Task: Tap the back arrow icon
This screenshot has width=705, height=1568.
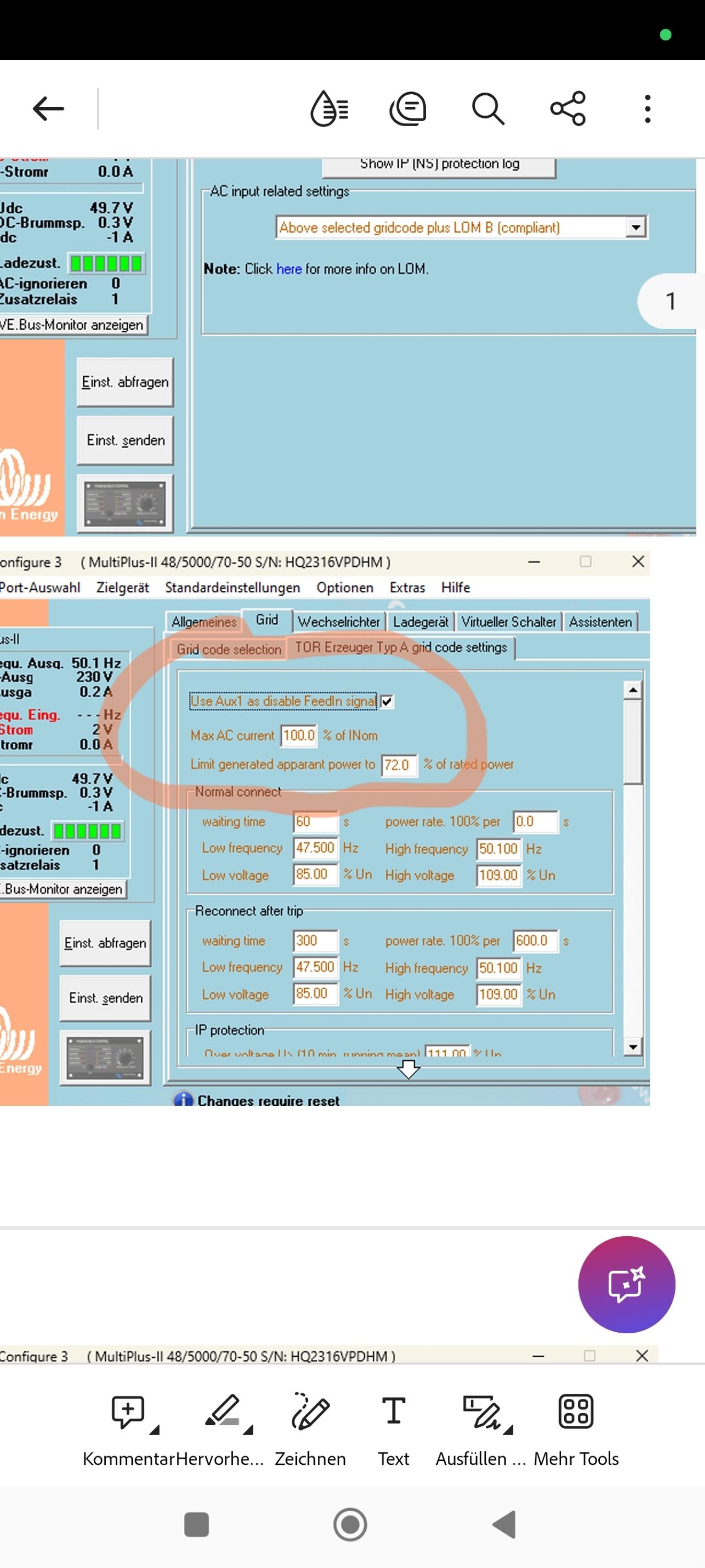Action: (48, 109)
